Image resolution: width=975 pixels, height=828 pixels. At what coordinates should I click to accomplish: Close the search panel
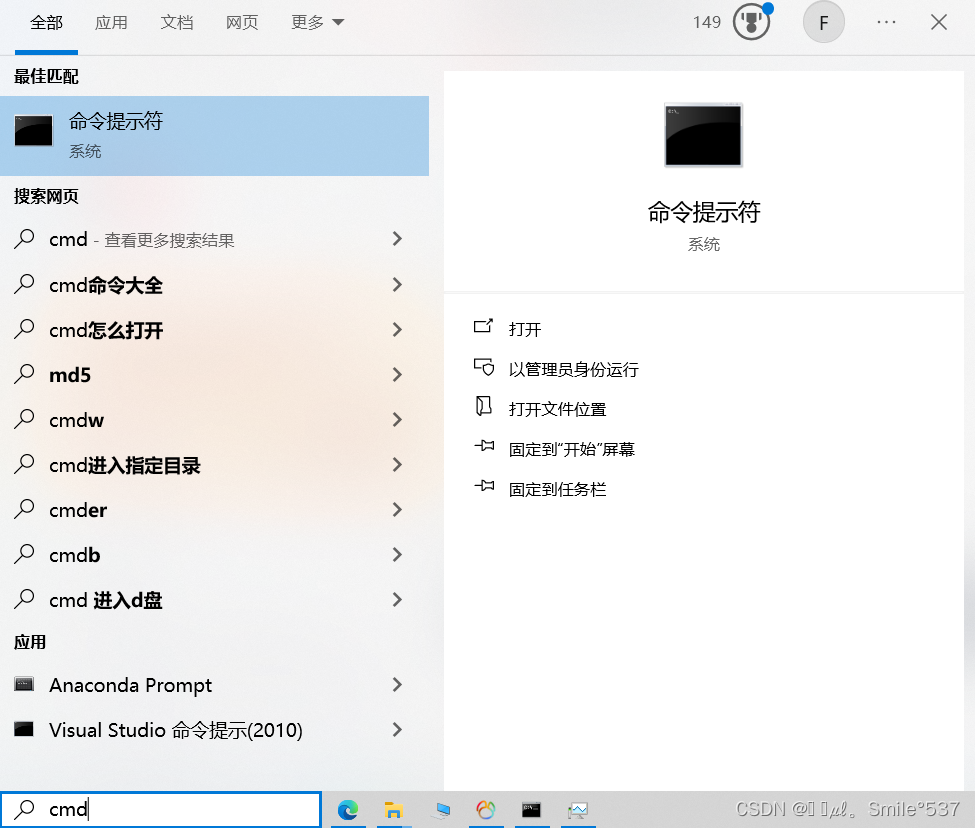click(939, 22)
